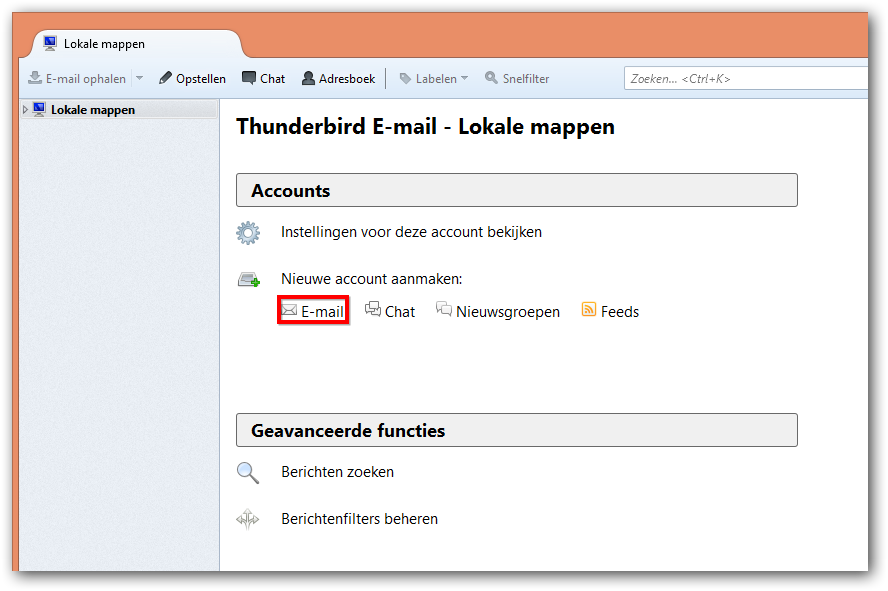888x591 pixels.
Task: Click the Zoeken search field
Action: click(745, 78)
